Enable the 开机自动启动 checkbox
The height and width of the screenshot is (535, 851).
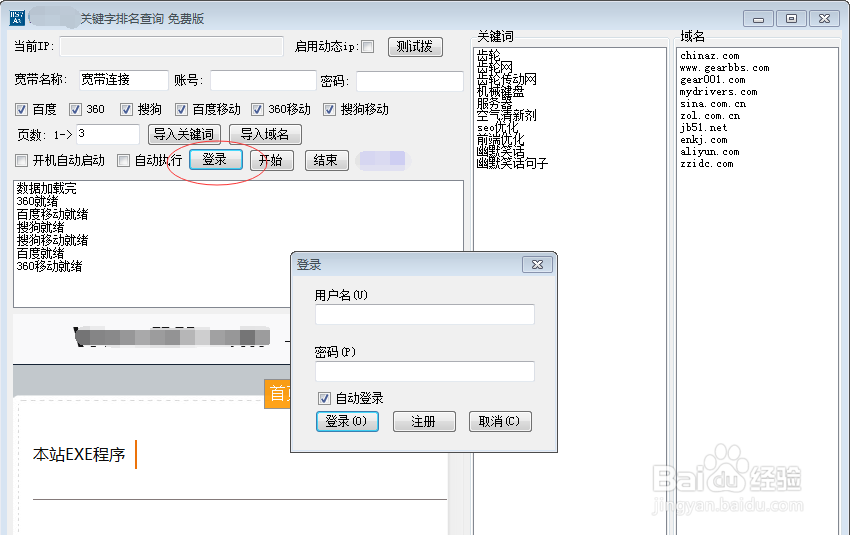[21, 161]
